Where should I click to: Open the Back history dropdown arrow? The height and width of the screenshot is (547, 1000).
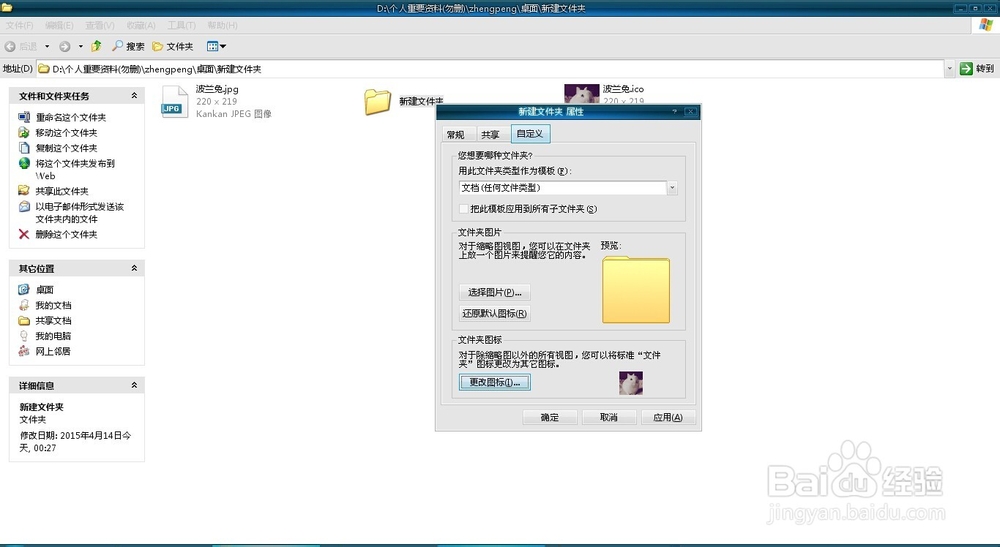[47, 47]
